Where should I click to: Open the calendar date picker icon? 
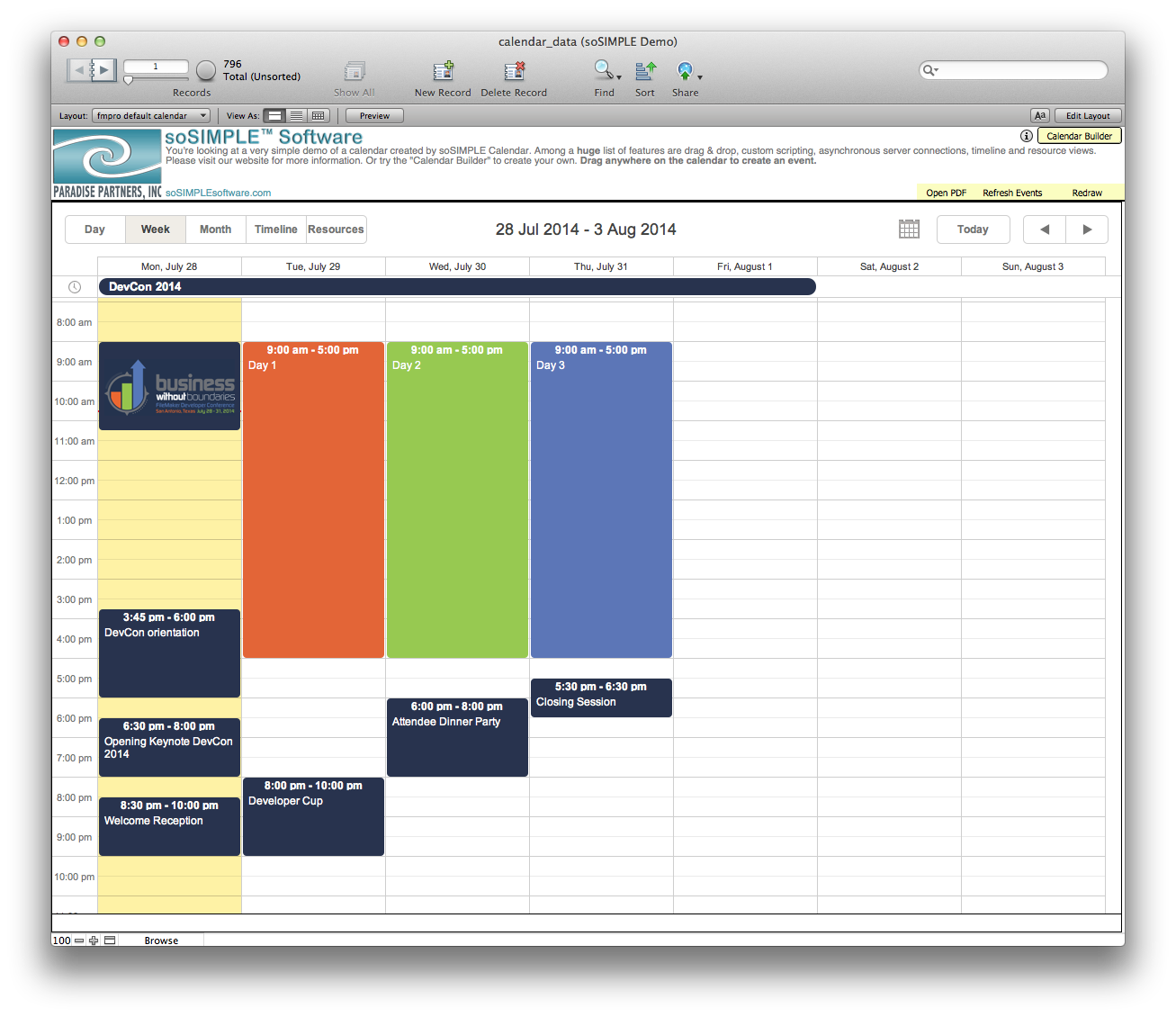tap(909, 229)
